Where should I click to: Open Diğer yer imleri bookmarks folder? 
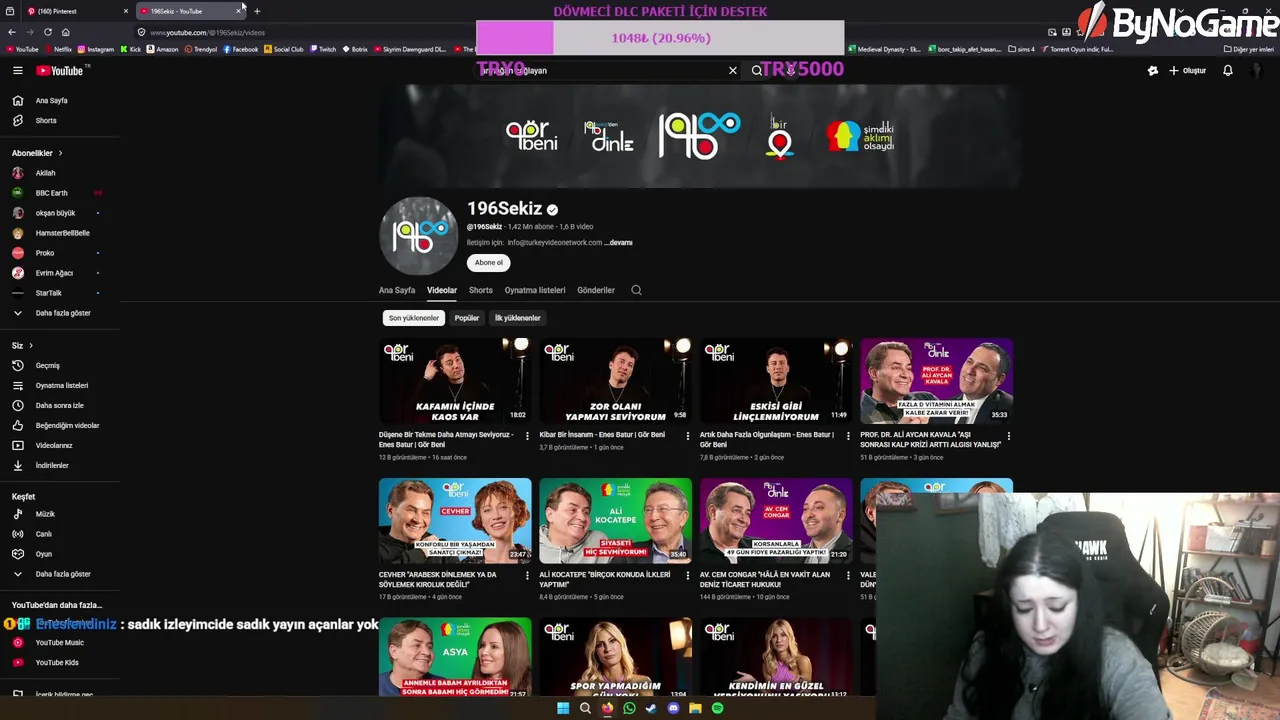coord(1248,49)
